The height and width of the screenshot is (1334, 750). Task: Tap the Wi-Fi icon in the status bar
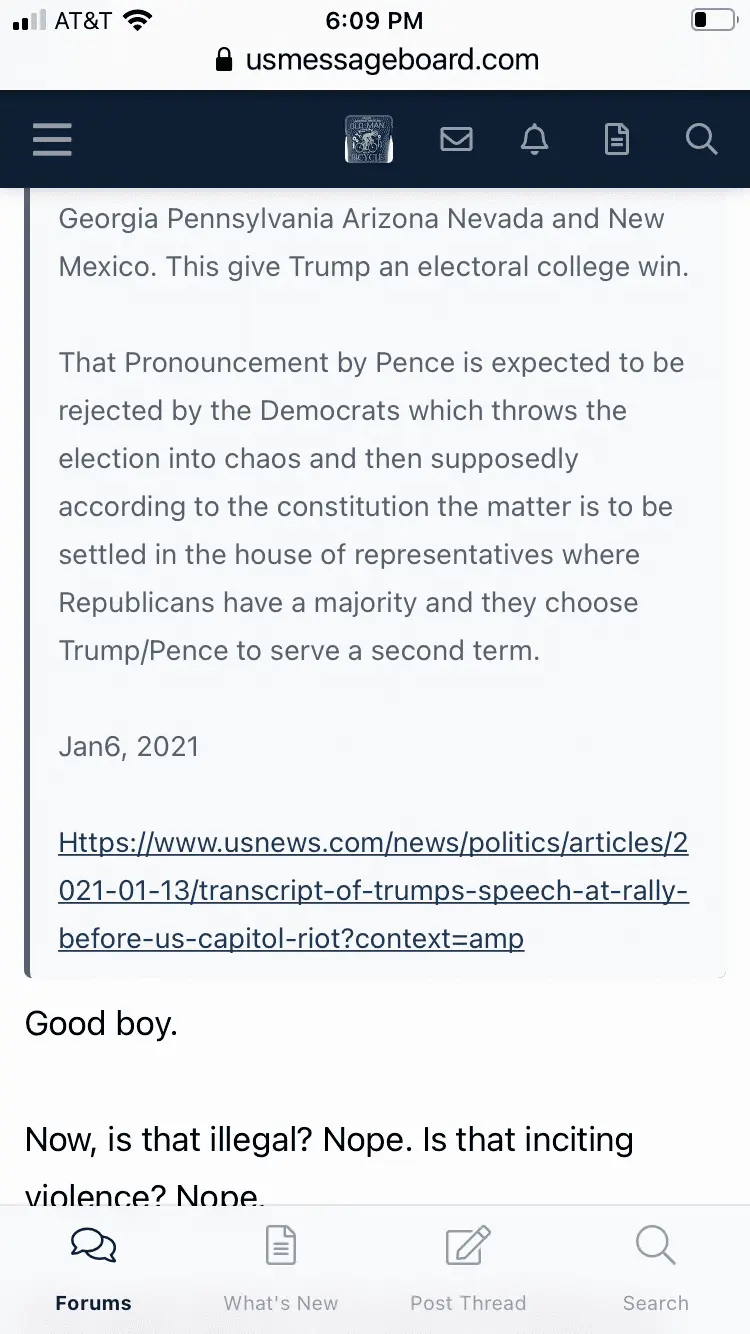[x=139, y=20]
